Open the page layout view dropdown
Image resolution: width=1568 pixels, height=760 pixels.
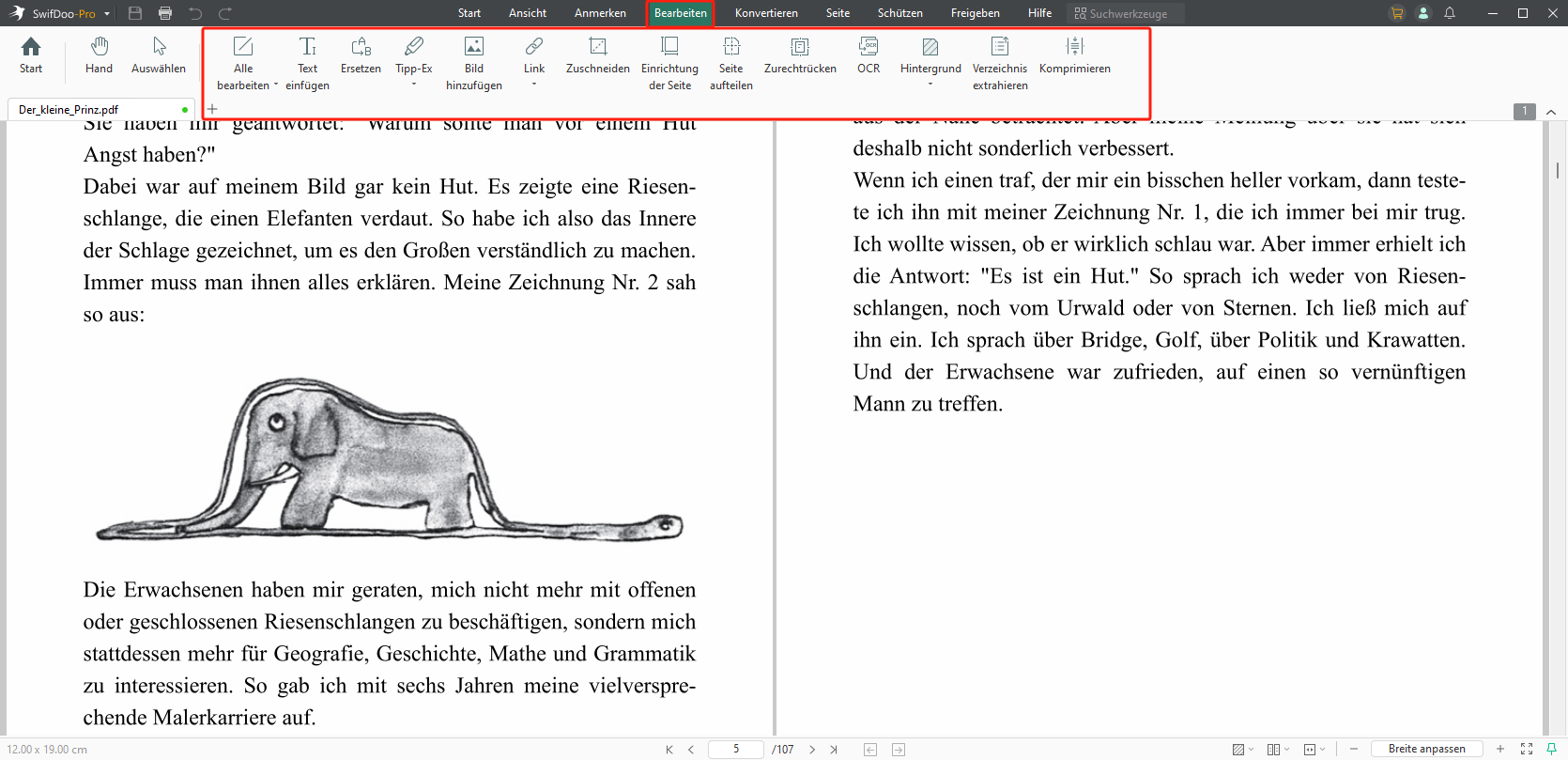(x=1278, y=749)
